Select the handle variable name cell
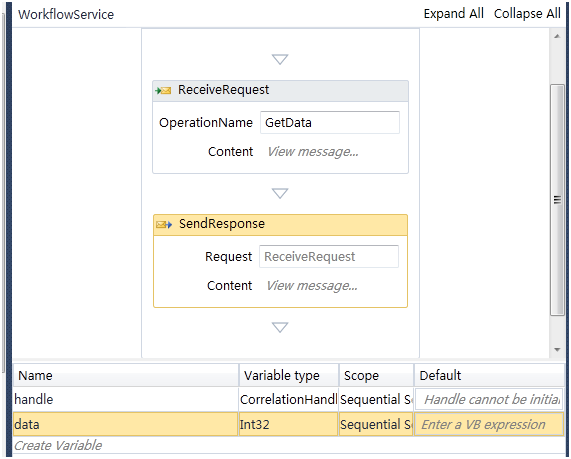This screenshot has height=459, width=571. [126, 400]
